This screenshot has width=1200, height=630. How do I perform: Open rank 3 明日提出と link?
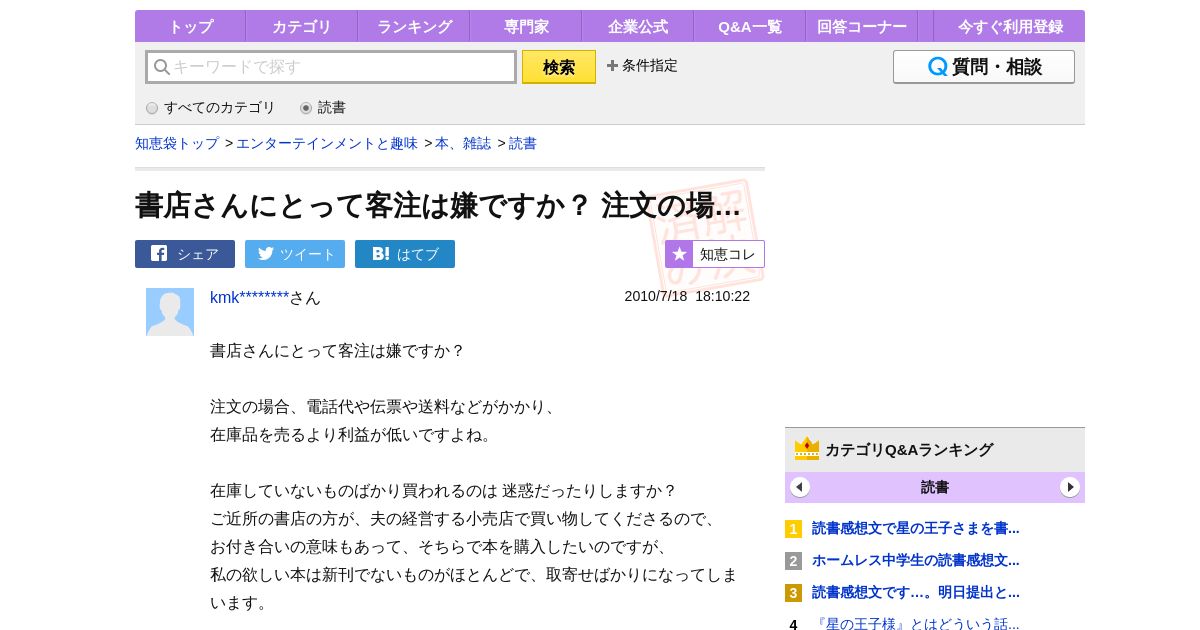[916, 592]
